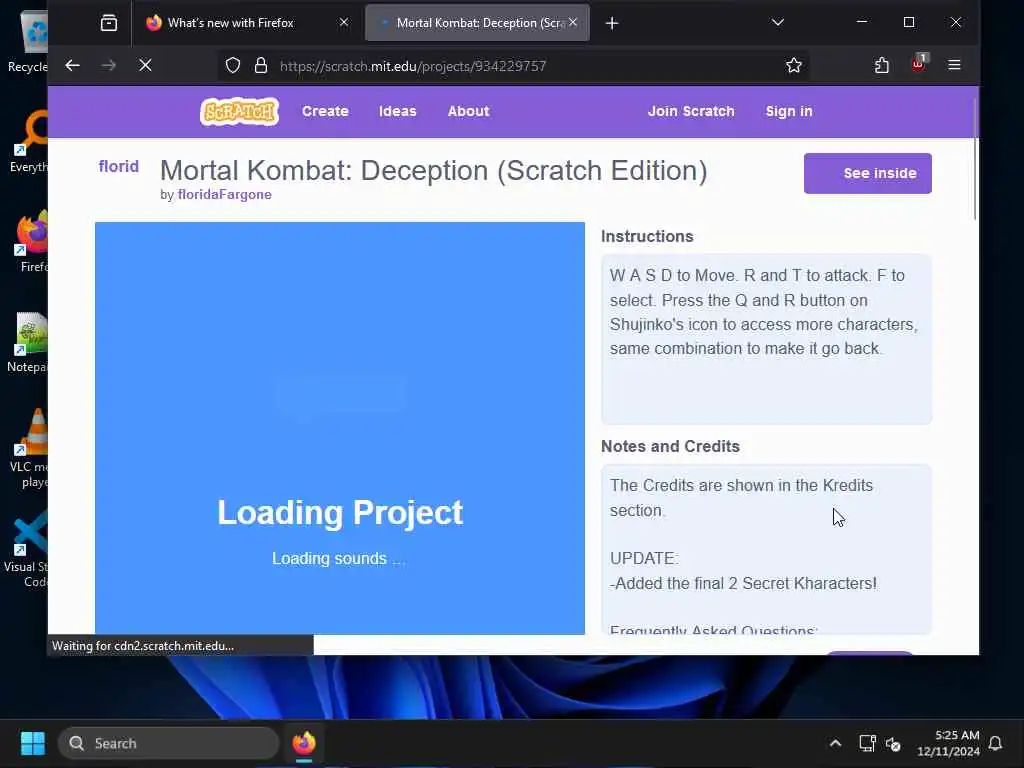Open the notifications bell icon
The height and width of the screenshot is (768, 1024).
995,743
